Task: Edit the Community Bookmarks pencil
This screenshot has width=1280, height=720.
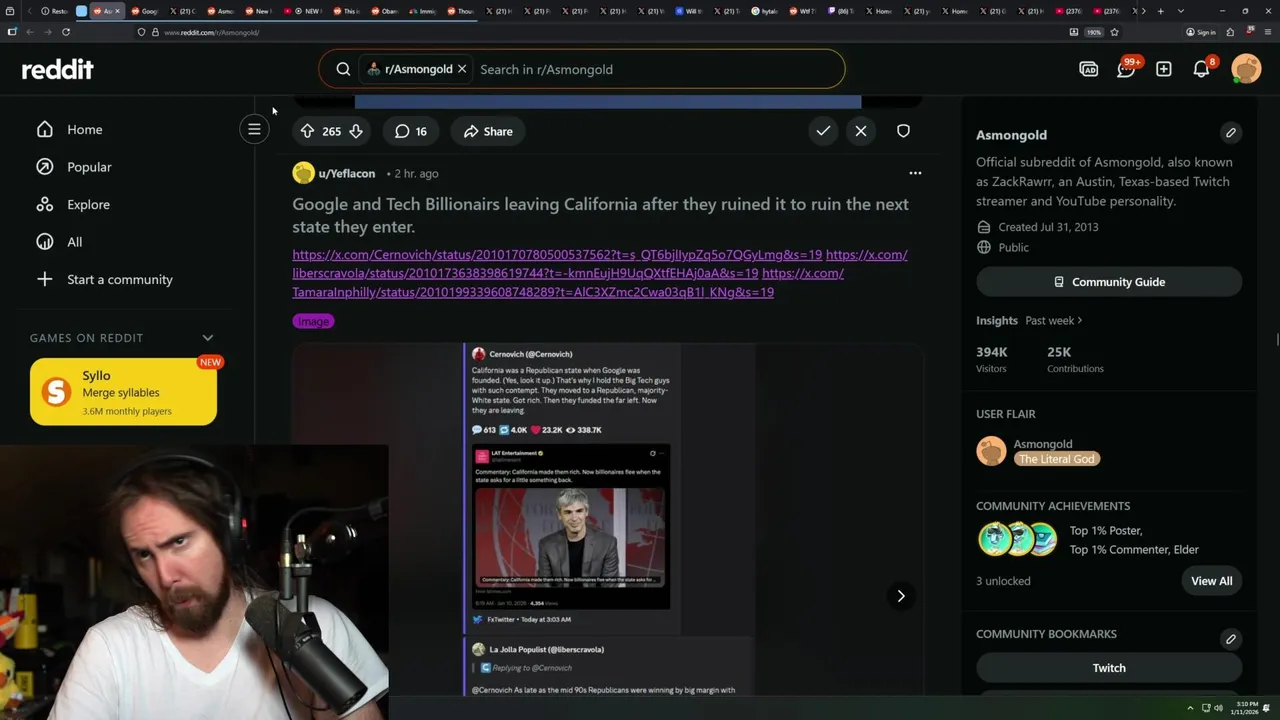Action: click(x=1231, y=638)
